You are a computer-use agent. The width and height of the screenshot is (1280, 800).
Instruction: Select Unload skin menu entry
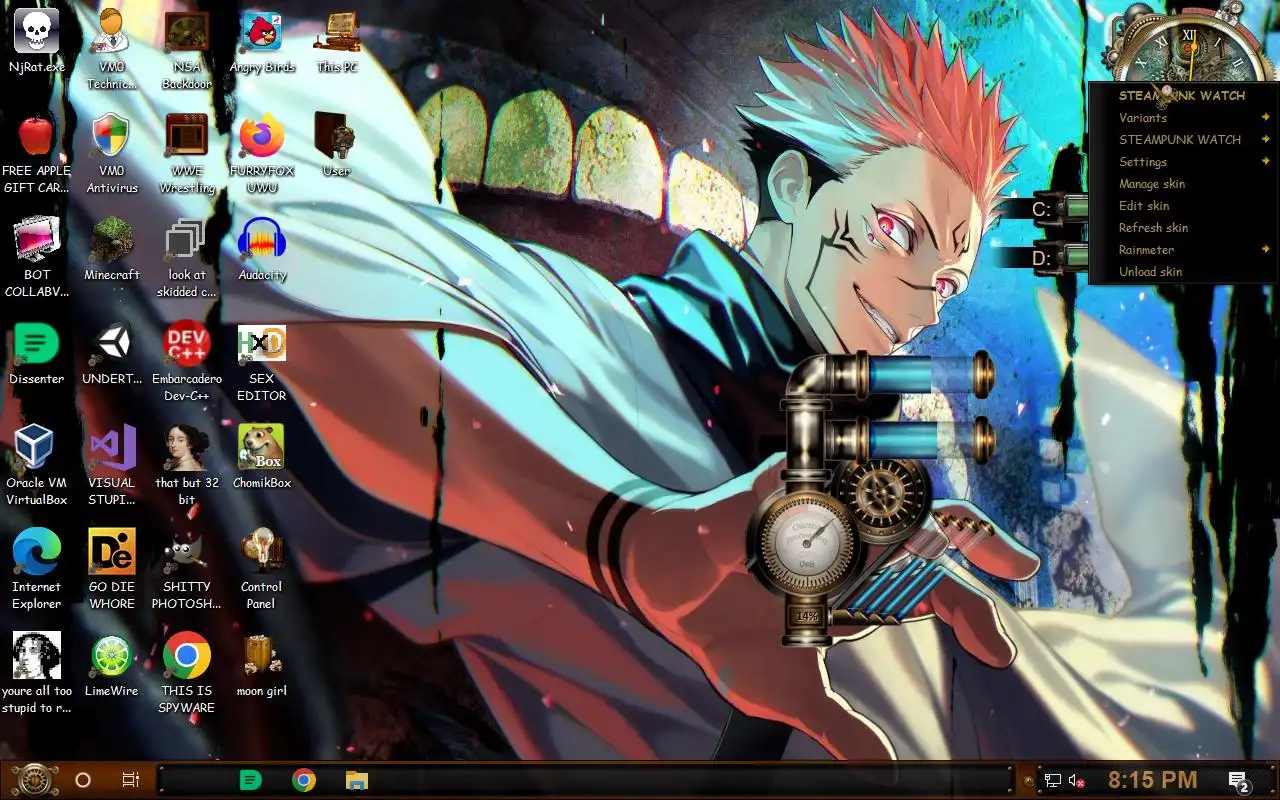coord(1183,271)
